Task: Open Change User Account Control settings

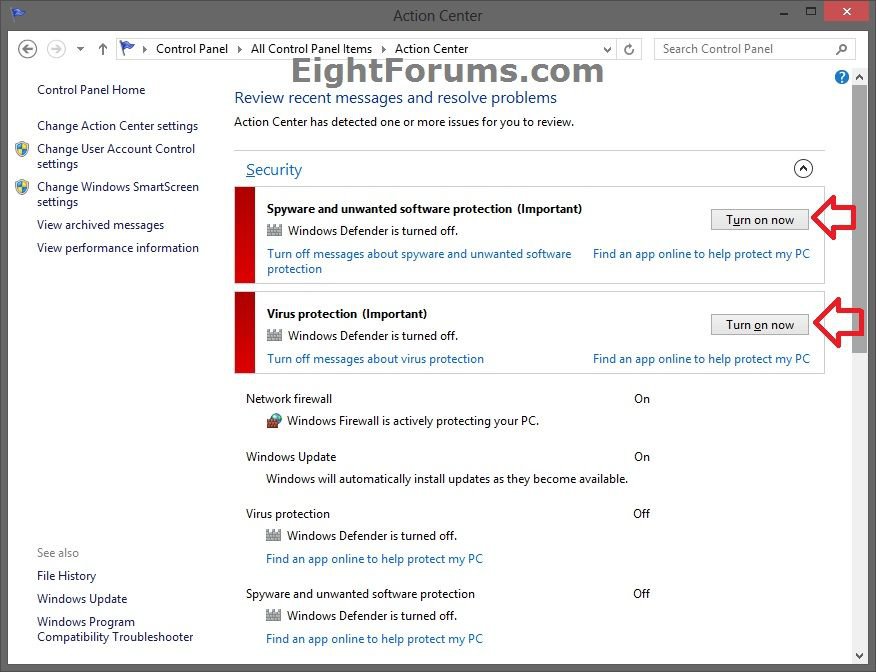Action: pos(116,156)
